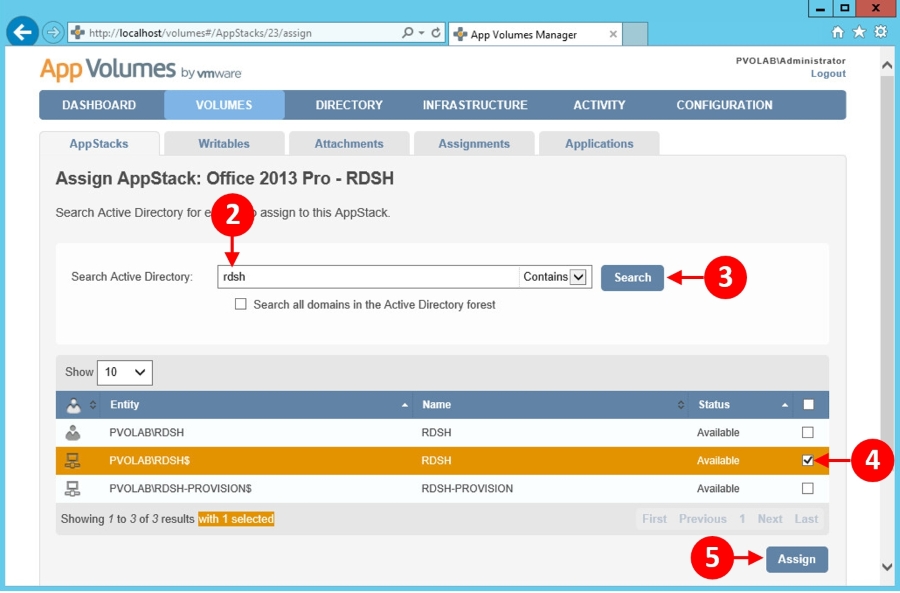Click the Logout link
The image size is (900, 593).
pos(829,73)
